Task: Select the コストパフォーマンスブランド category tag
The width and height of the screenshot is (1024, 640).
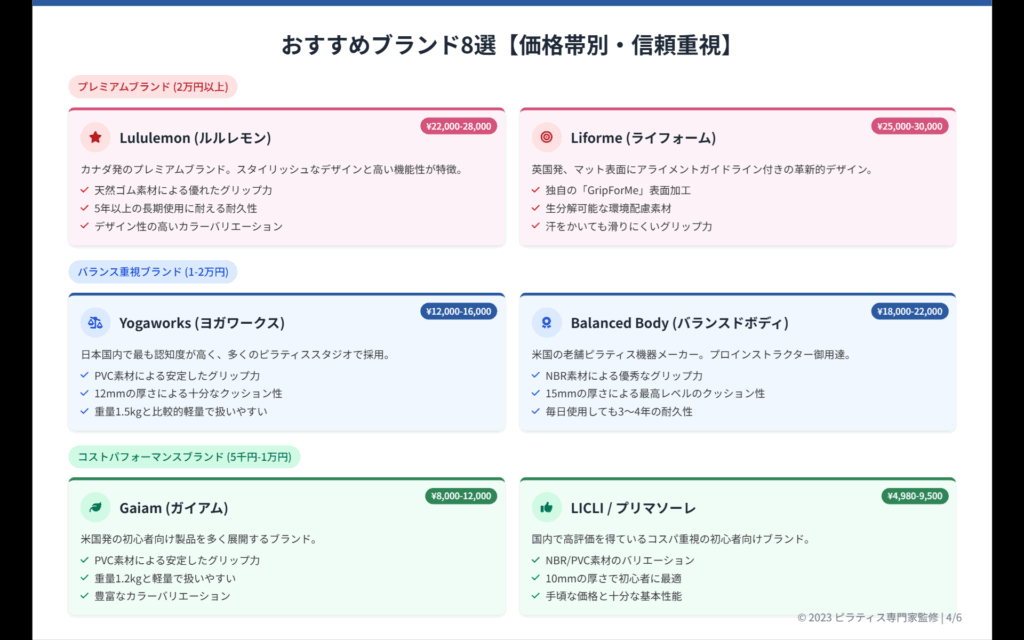Action: pos(184,457)
